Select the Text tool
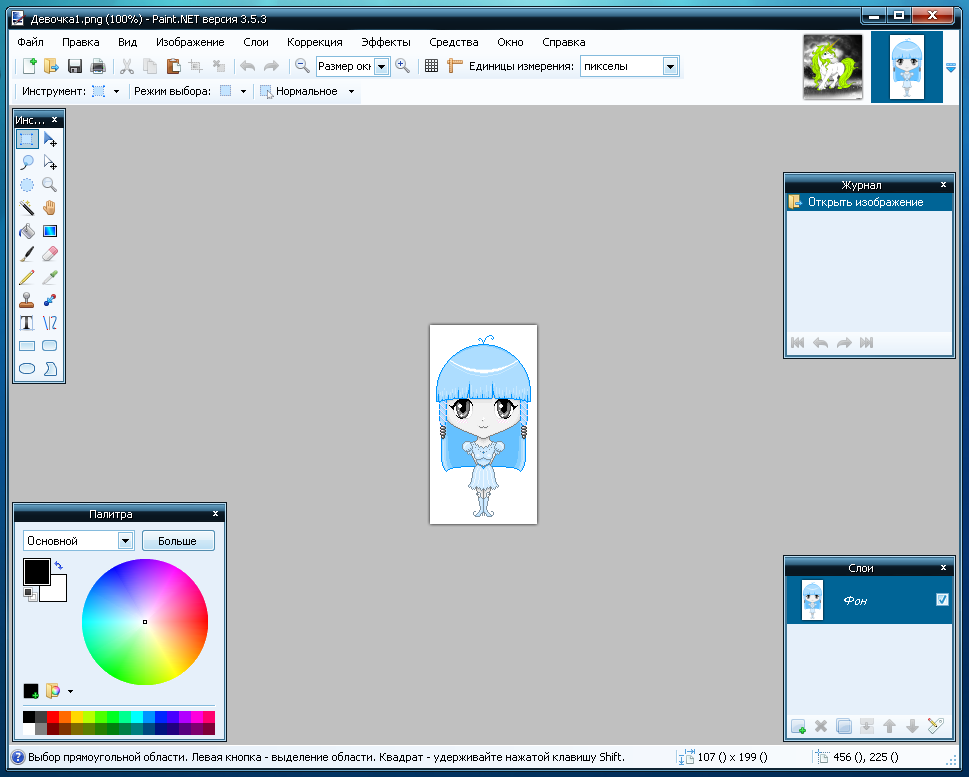969x777 pixels. coord(27,323)
